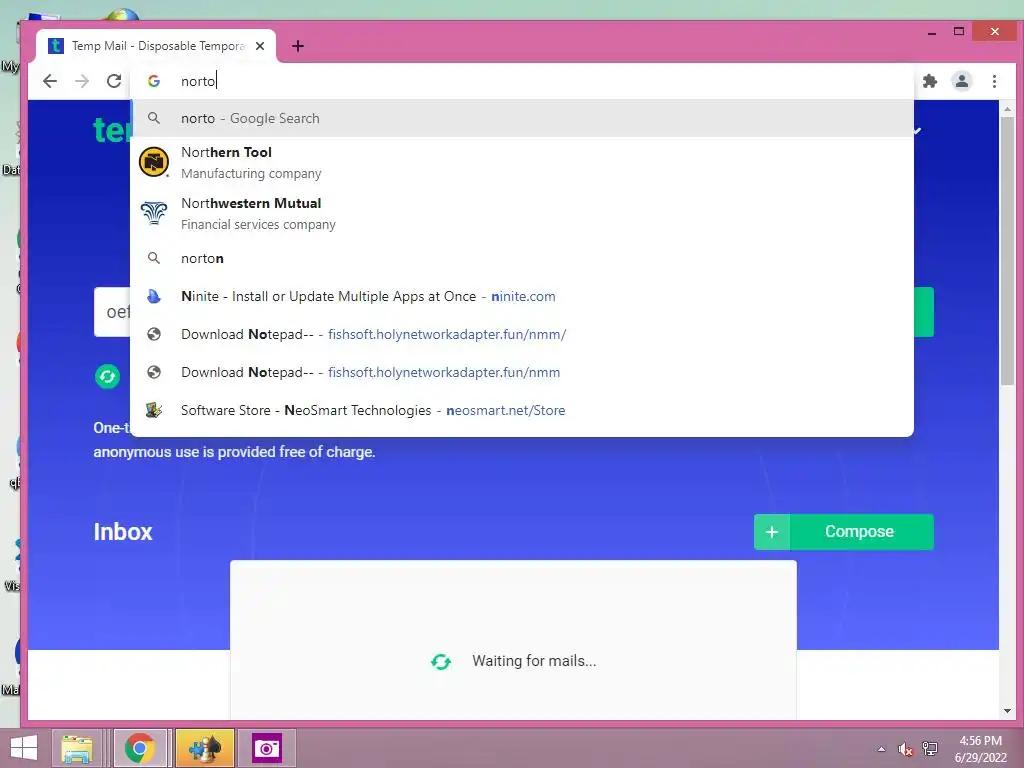Click the NeoSmart store favicon icon

(x=154, y=410)
